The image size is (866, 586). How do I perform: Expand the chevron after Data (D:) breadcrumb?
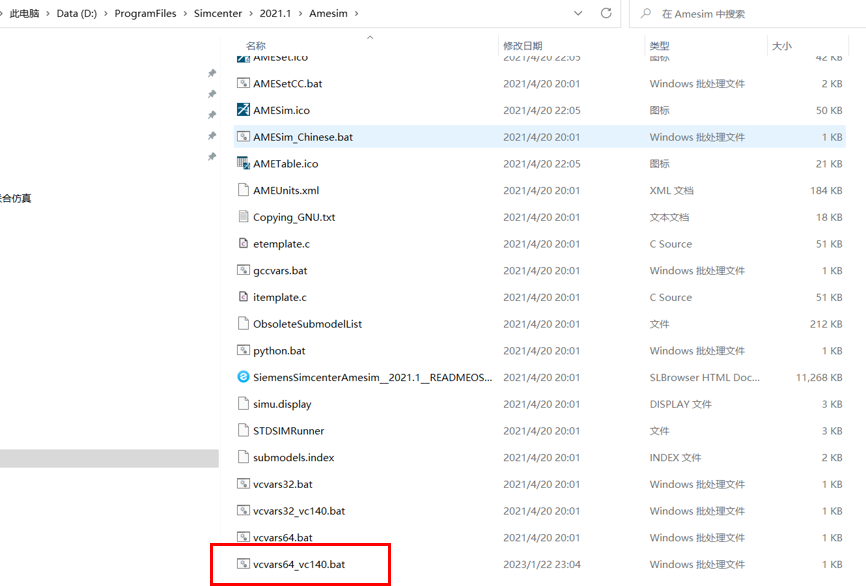pos(105,14)
